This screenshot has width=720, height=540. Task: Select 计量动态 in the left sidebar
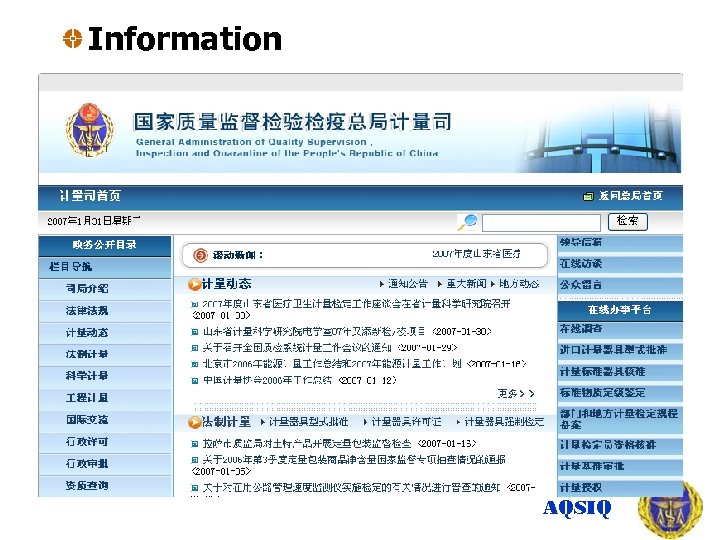(x=87, y=332)
